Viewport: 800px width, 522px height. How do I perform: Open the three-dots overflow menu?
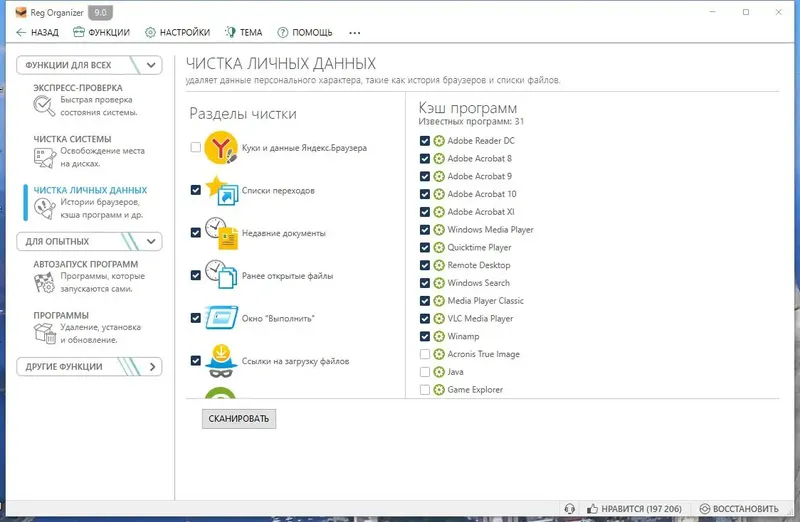[x=355, y=33]
